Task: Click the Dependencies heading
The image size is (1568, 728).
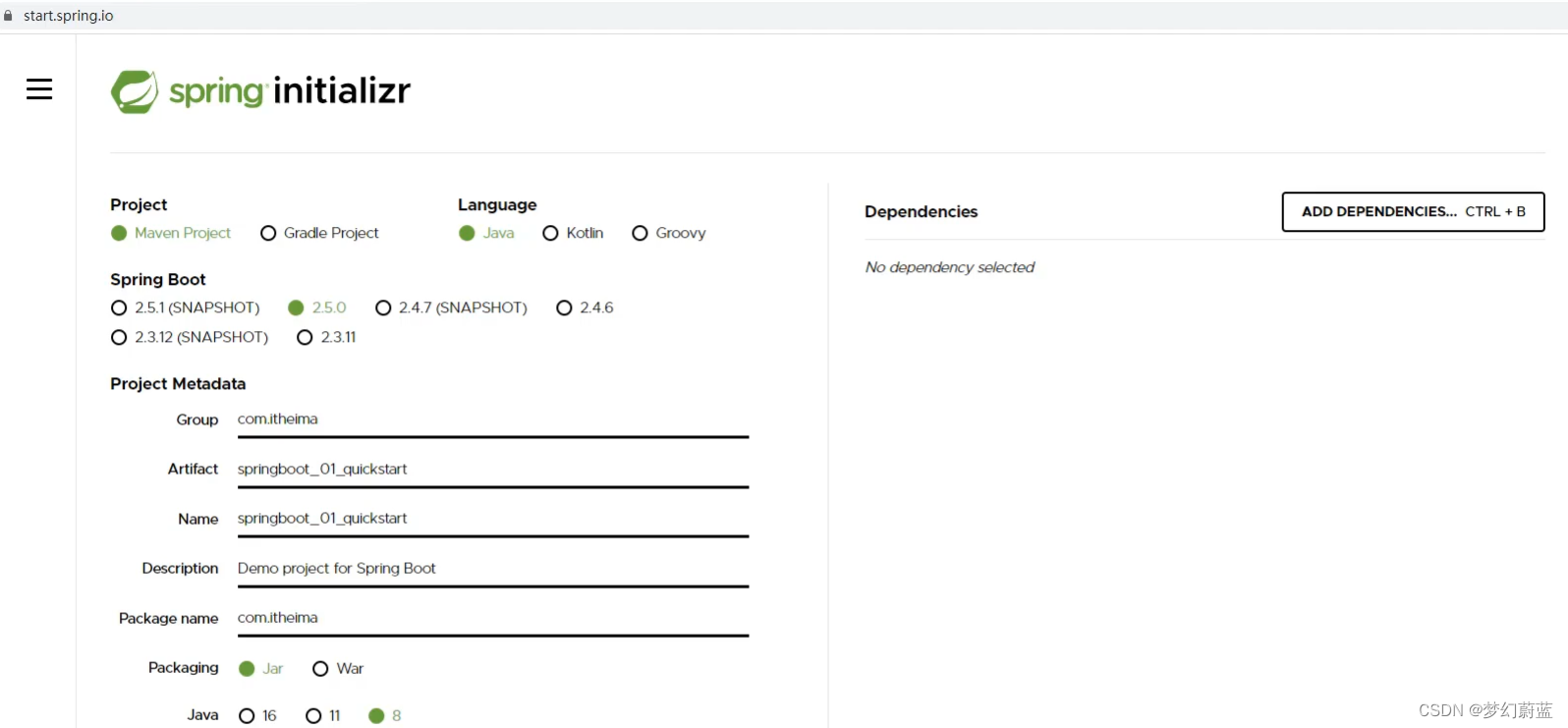Action: coord(921,211)
